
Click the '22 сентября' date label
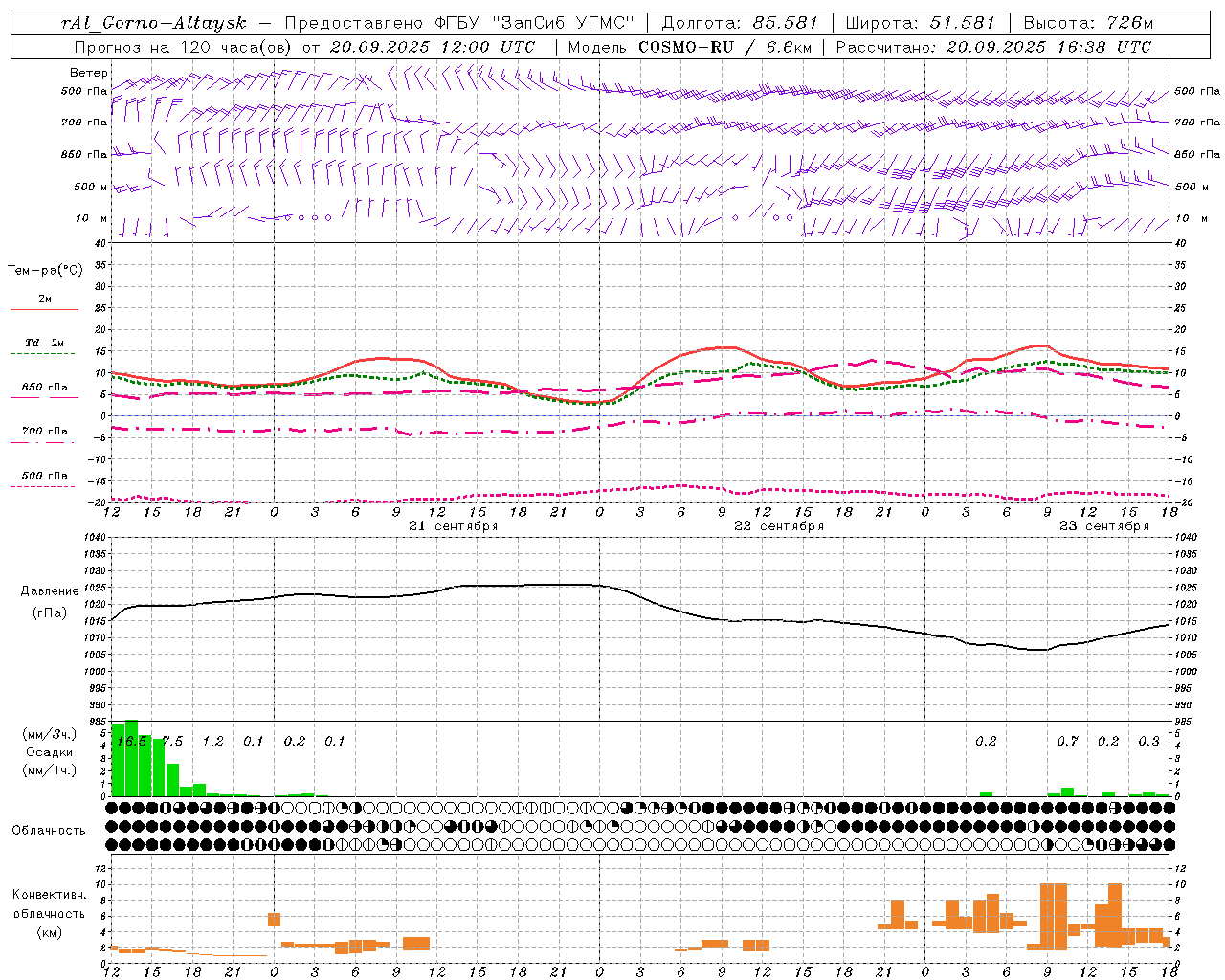(x=778, y=526)
